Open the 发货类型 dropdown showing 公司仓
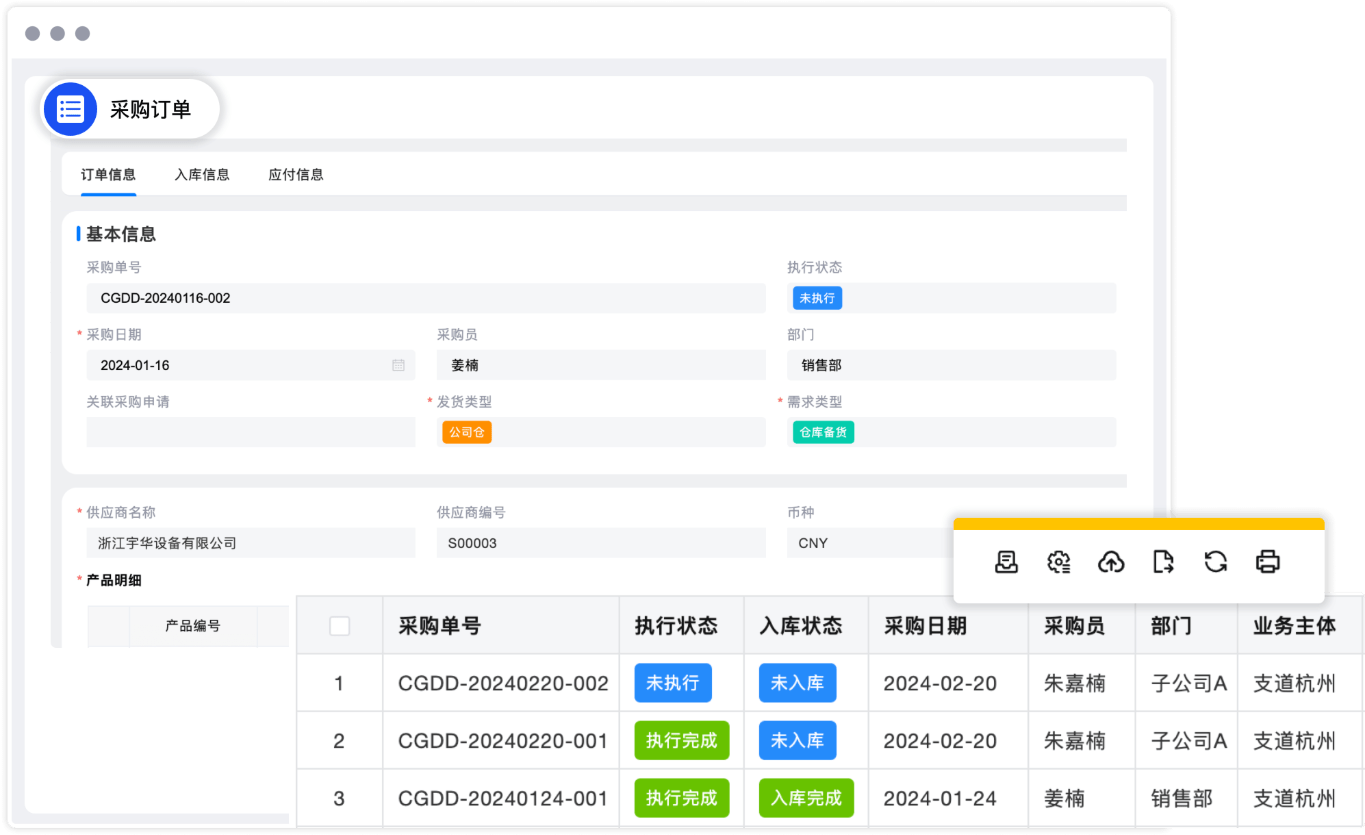The width and height of the screenshot is (1365, 835). pyautogui.click(x=600, y=432)
